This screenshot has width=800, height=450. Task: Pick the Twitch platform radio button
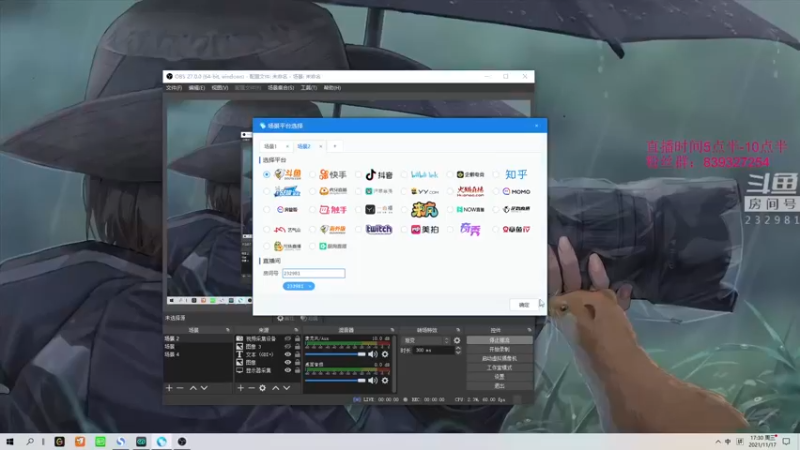click(x=358, y=230)
